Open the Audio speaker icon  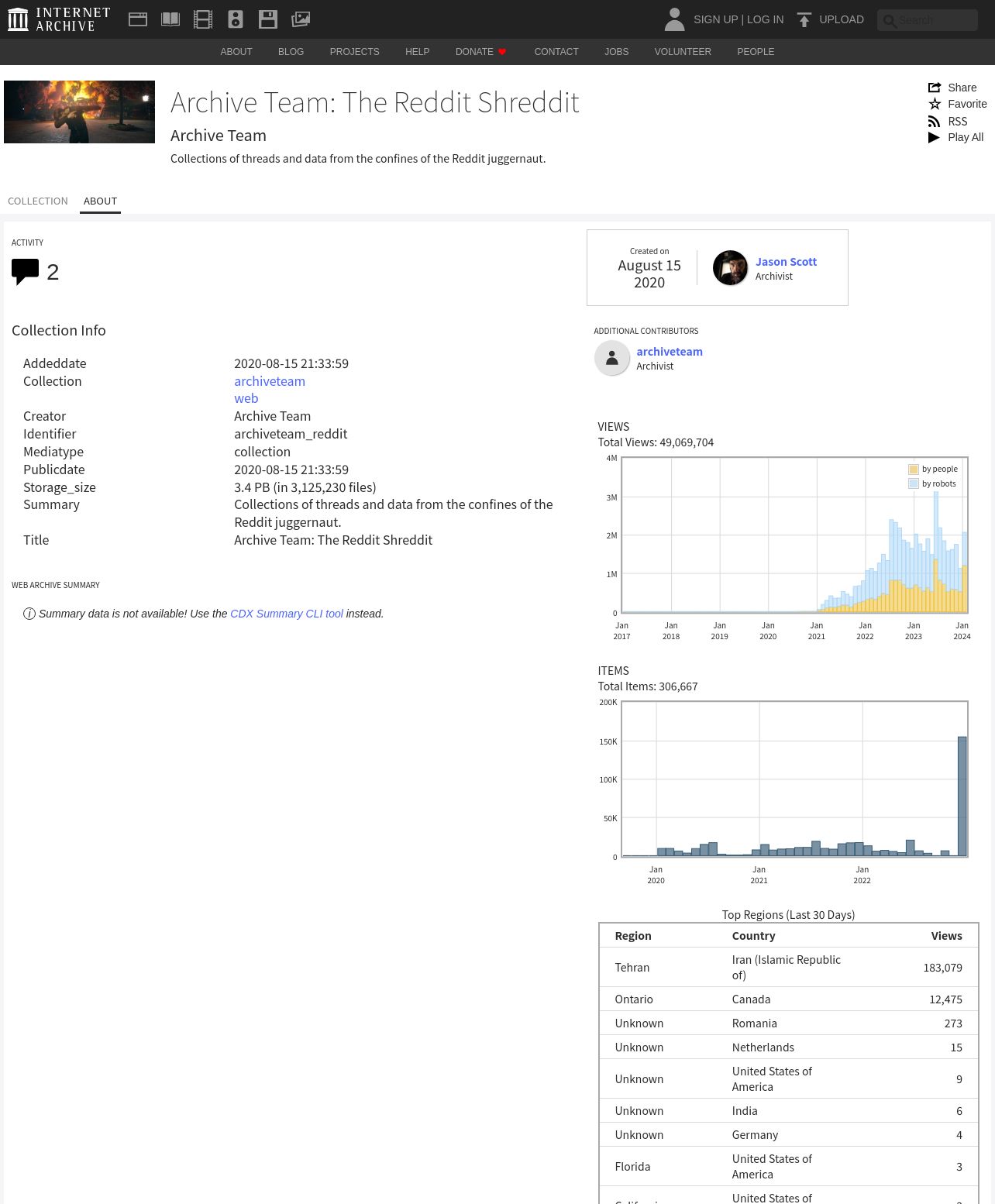coord(236,19)
